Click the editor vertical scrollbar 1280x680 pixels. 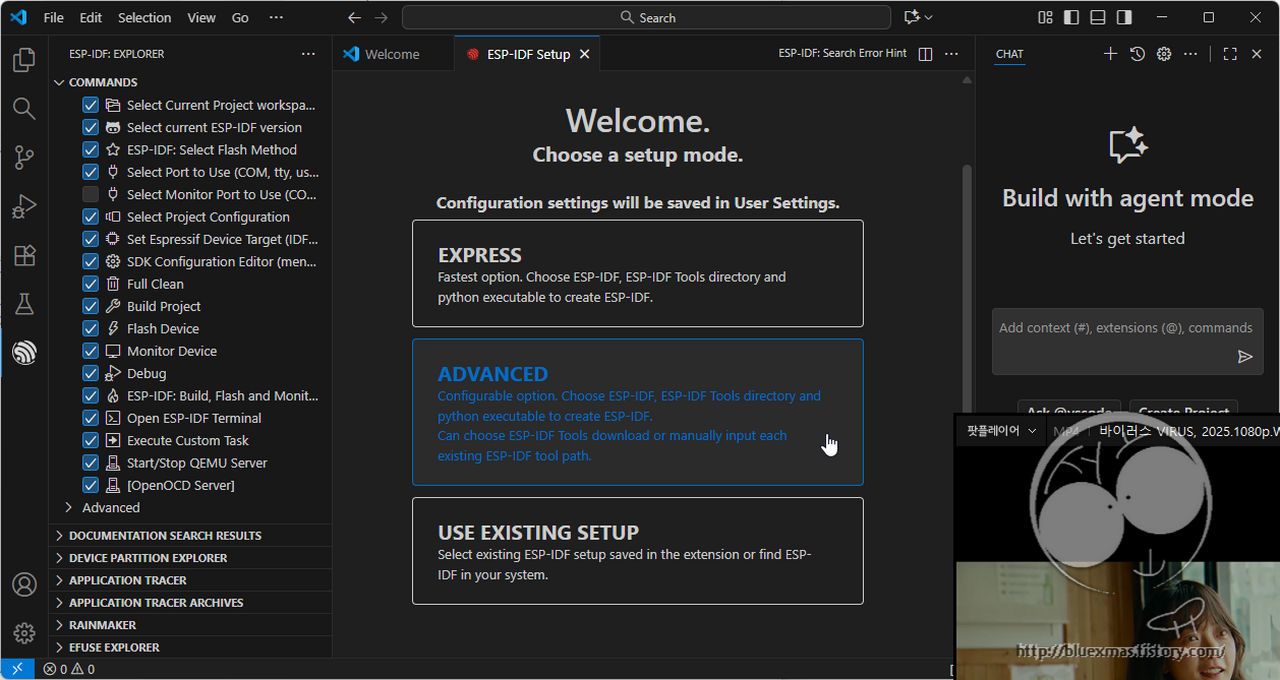coord(967,290)
